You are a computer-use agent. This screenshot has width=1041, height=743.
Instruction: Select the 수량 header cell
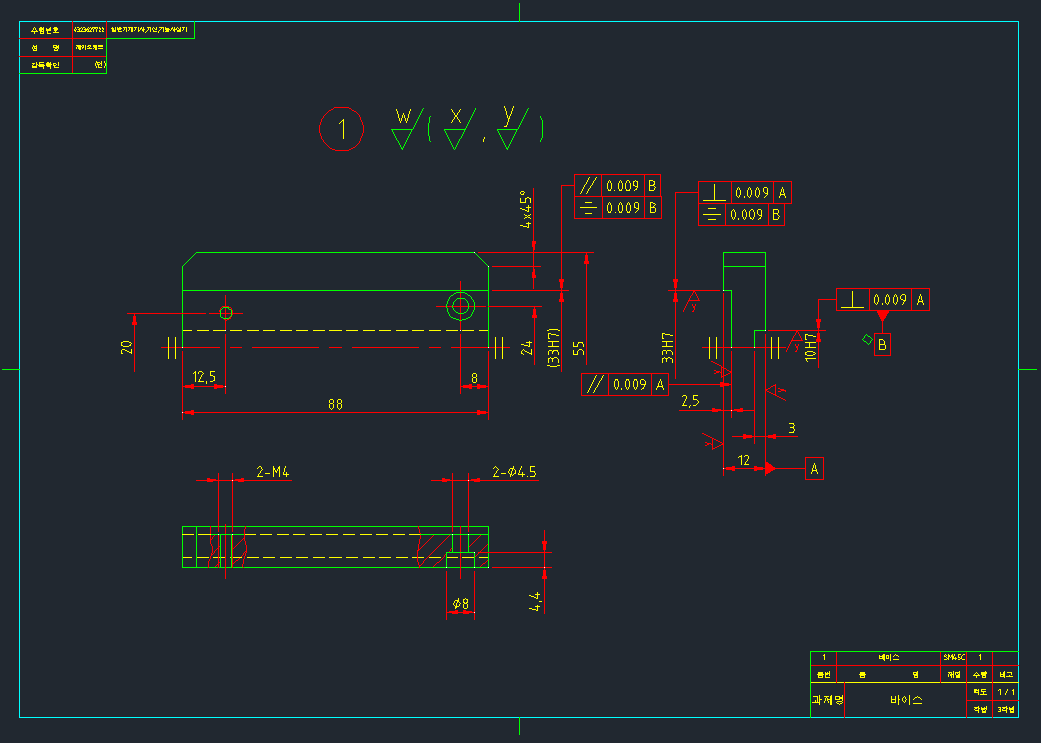point(980,674)
